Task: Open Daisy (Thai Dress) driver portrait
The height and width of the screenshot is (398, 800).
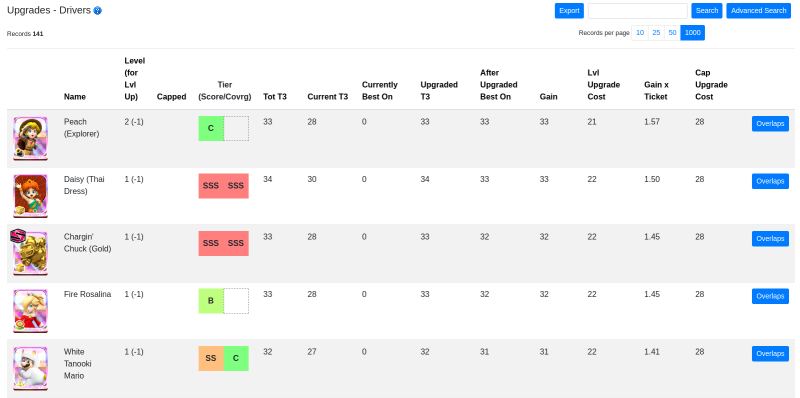Action: click(30, 196)
